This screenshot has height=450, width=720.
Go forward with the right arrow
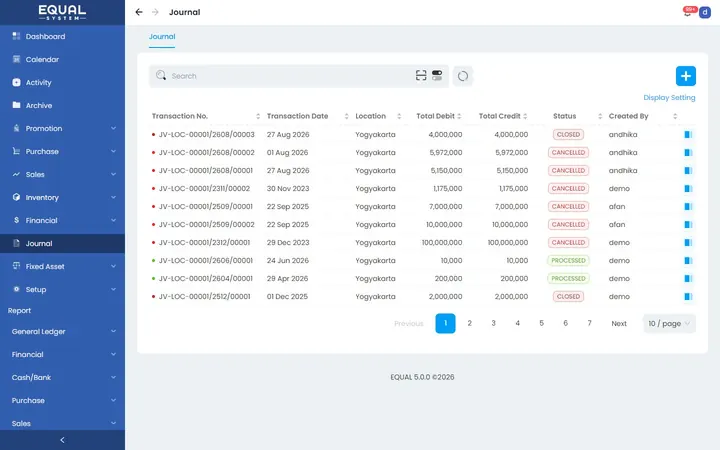155,12
